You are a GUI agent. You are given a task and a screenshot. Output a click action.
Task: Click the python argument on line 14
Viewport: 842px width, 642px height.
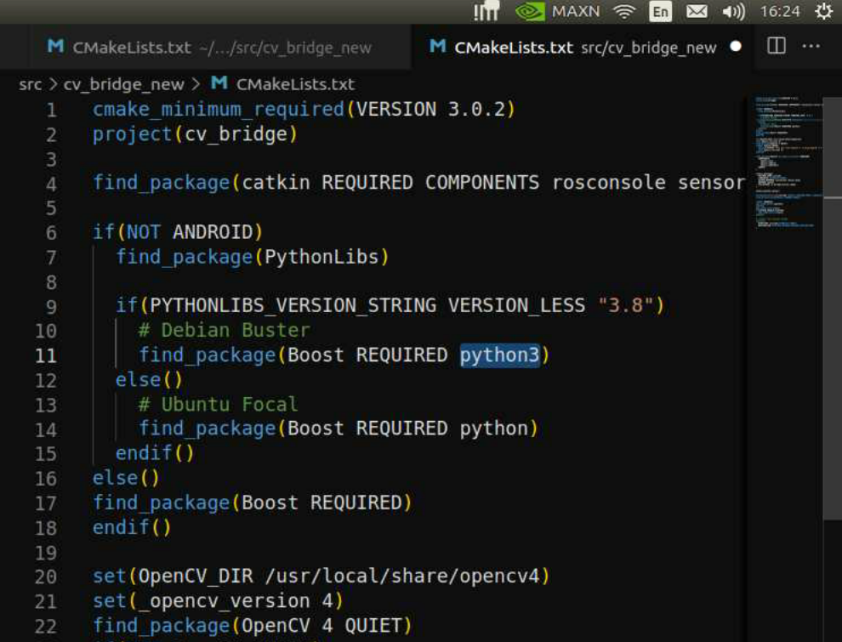(x=494, y=429)
